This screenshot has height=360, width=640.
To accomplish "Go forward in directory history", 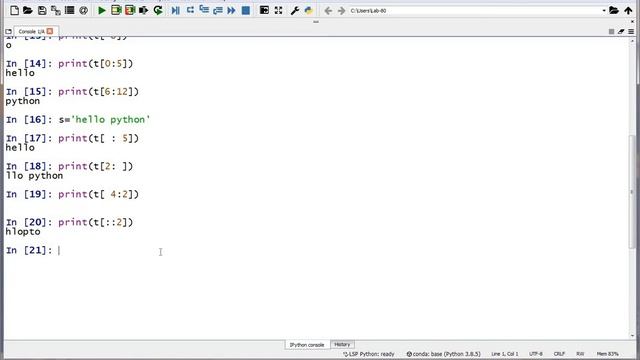I will pyautogui.click(x=342, y=11).
